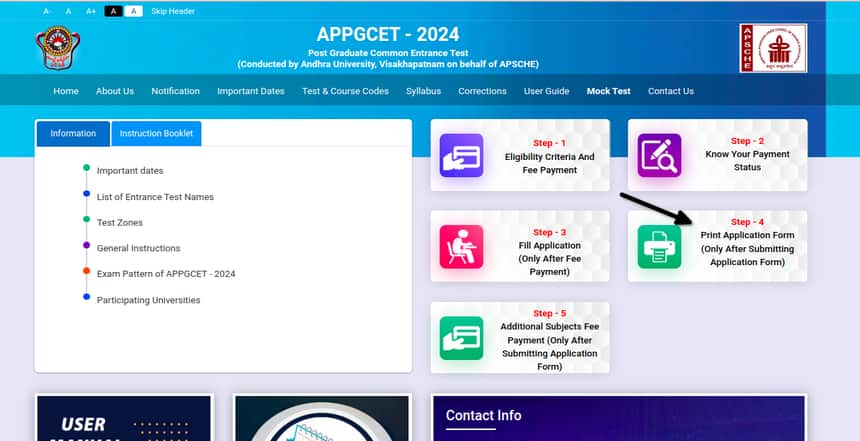
Task: Open the List of Entrance Test Names link
Action: click(x=155, y=197)
